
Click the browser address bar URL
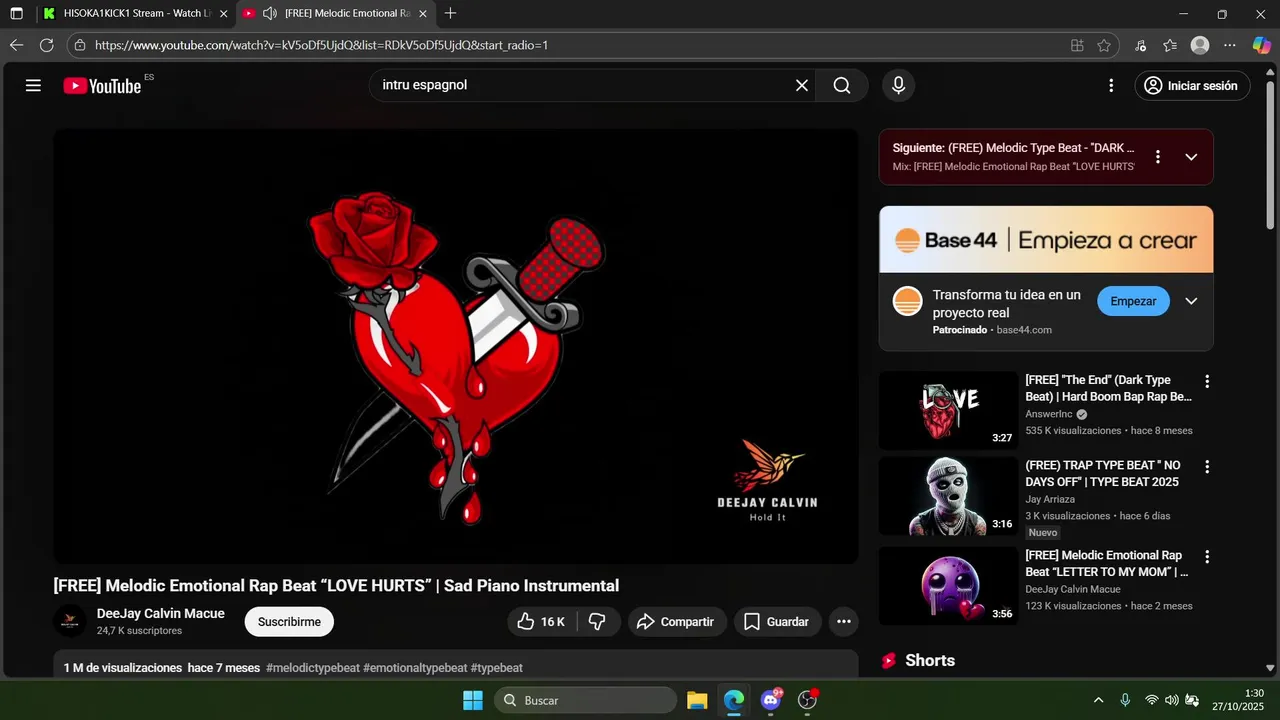(x=321, y=45)
